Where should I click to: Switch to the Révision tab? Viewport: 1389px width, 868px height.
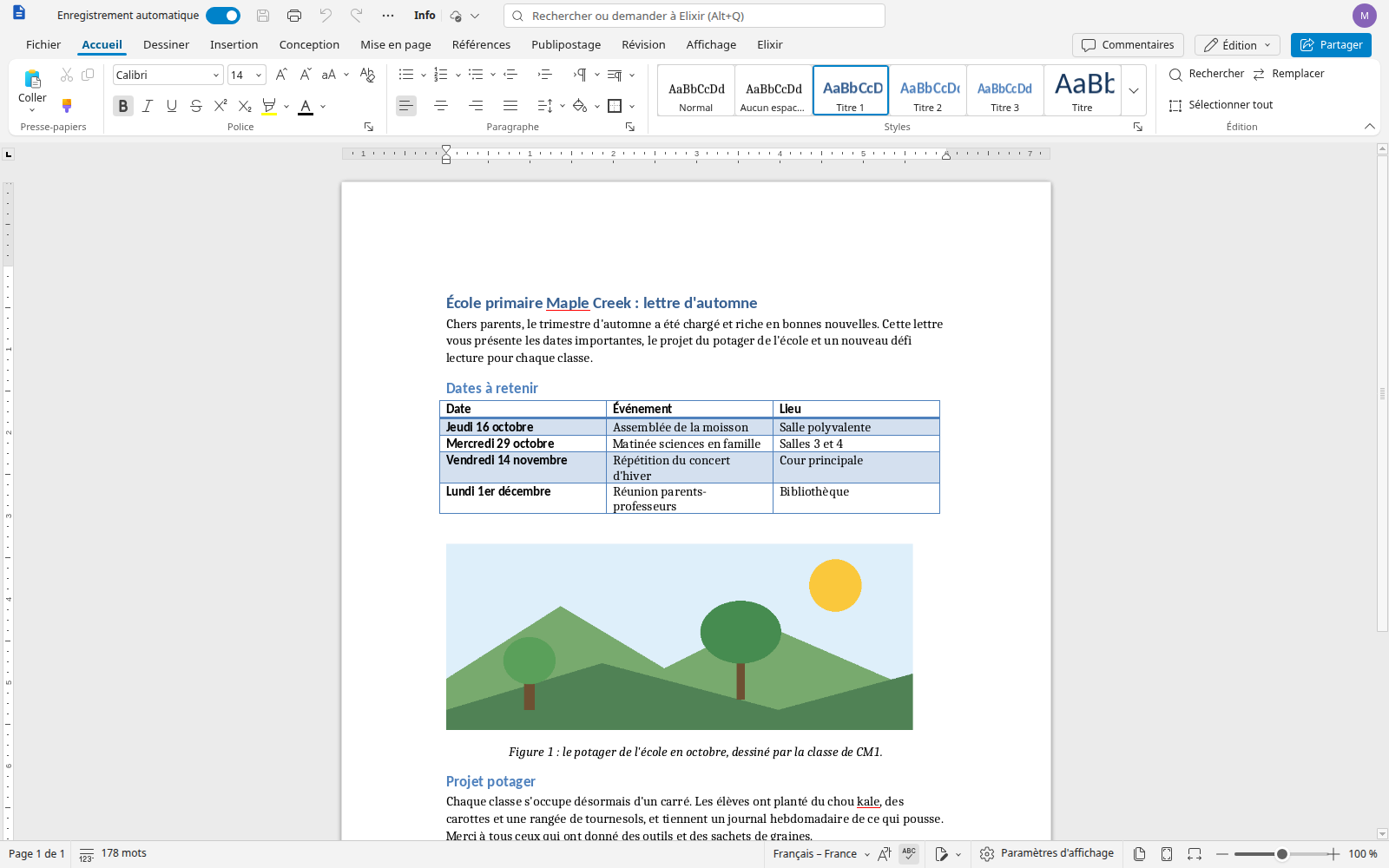click(643, 45)
